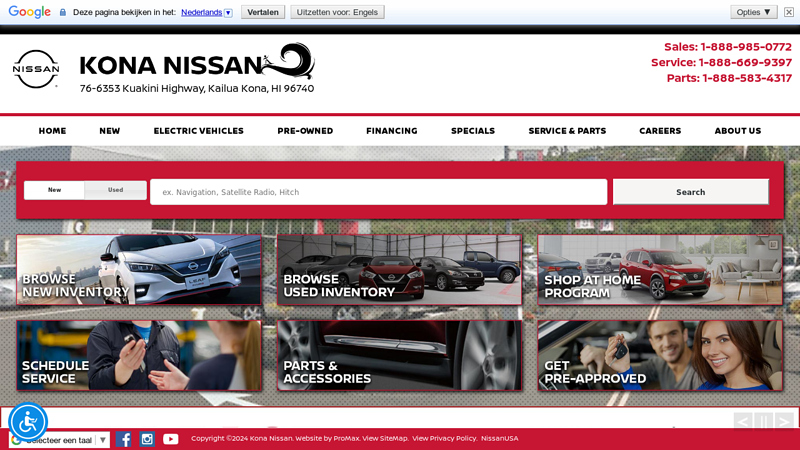Screen dimensions: 800x450
Task: Open the NEW menu item
Action: [x=110, y=131]
